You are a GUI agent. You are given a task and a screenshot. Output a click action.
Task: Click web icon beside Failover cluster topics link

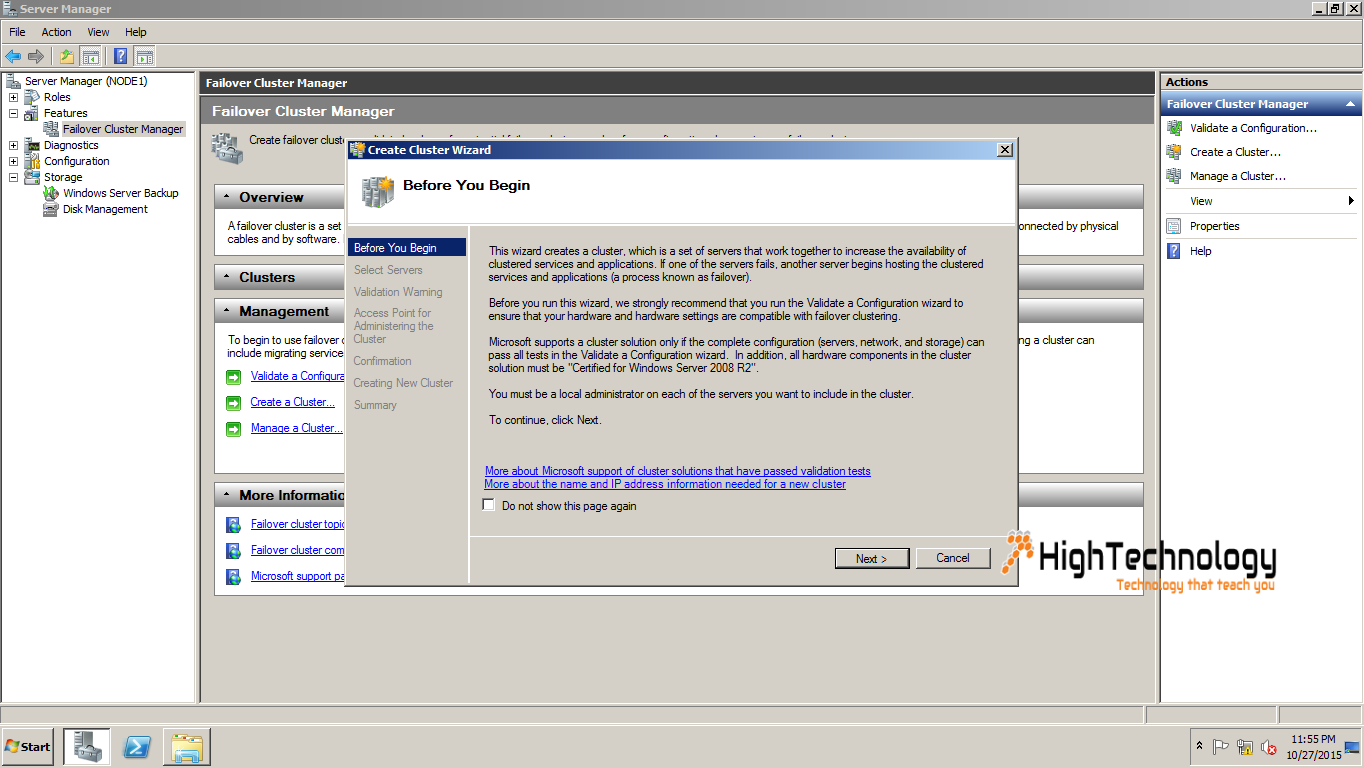click(233, 525)
